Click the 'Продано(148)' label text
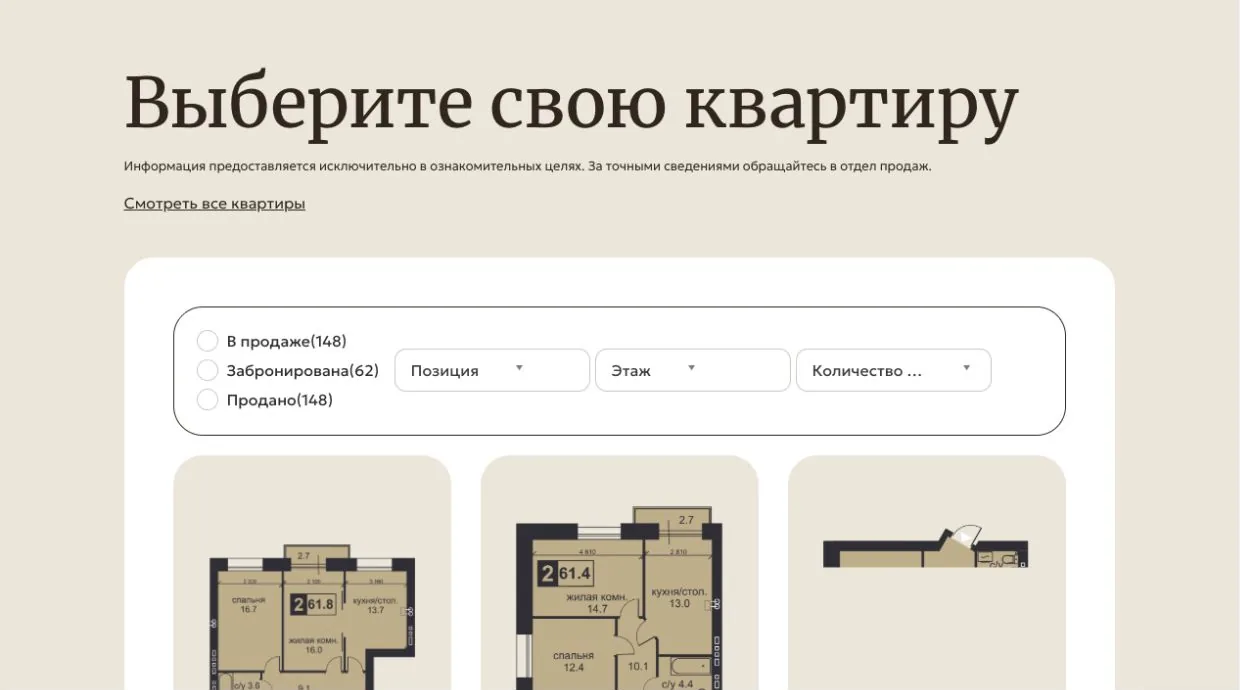The height and width of the screenshot is (690, 1240). (280, 400)
